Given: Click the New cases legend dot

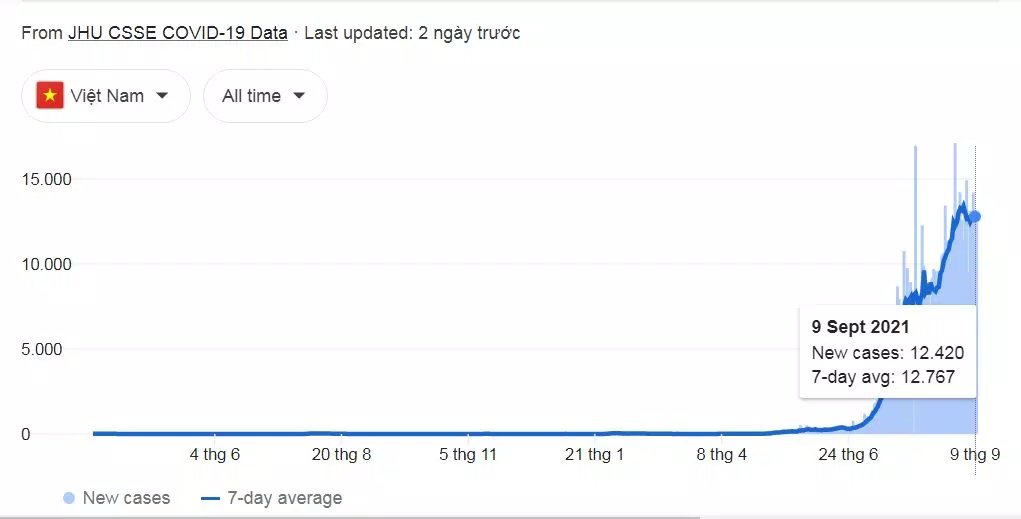Looking at the screenshot, I should (x=69, y=498).
